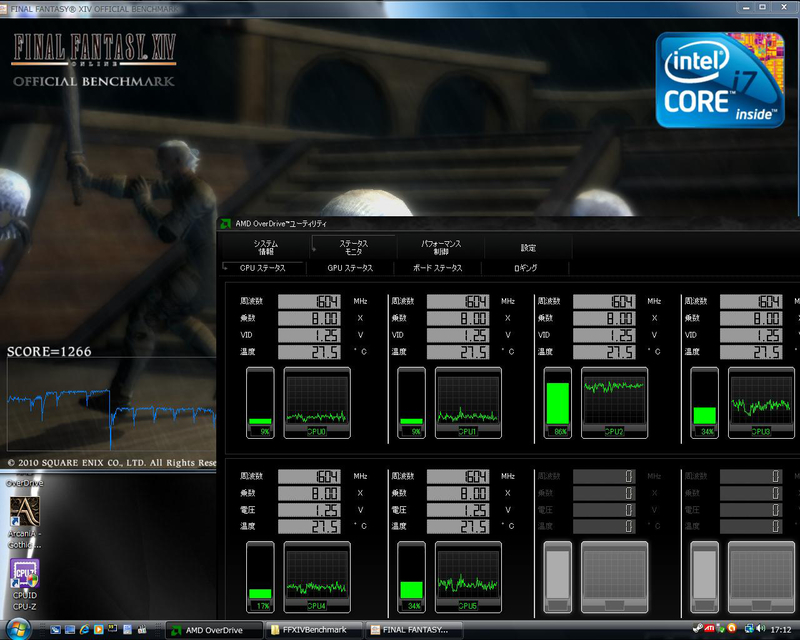800x640 pixels.
Task: Click the orange circular tray icon
Action: (732, 628)
